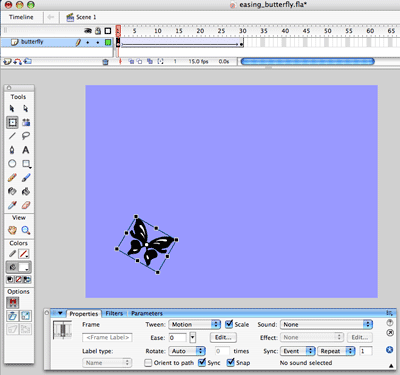This screenshot has height=375, width=400.
Task: Enable Orient to path checkbox
Action: [148, 363]
